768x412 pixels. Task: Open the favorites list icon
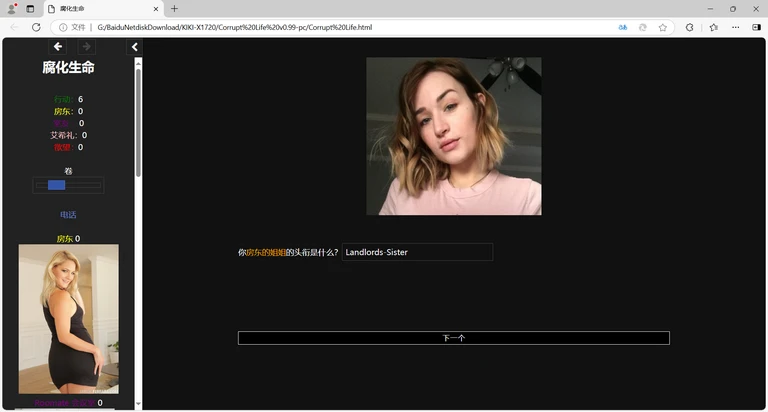click(713, 27)
